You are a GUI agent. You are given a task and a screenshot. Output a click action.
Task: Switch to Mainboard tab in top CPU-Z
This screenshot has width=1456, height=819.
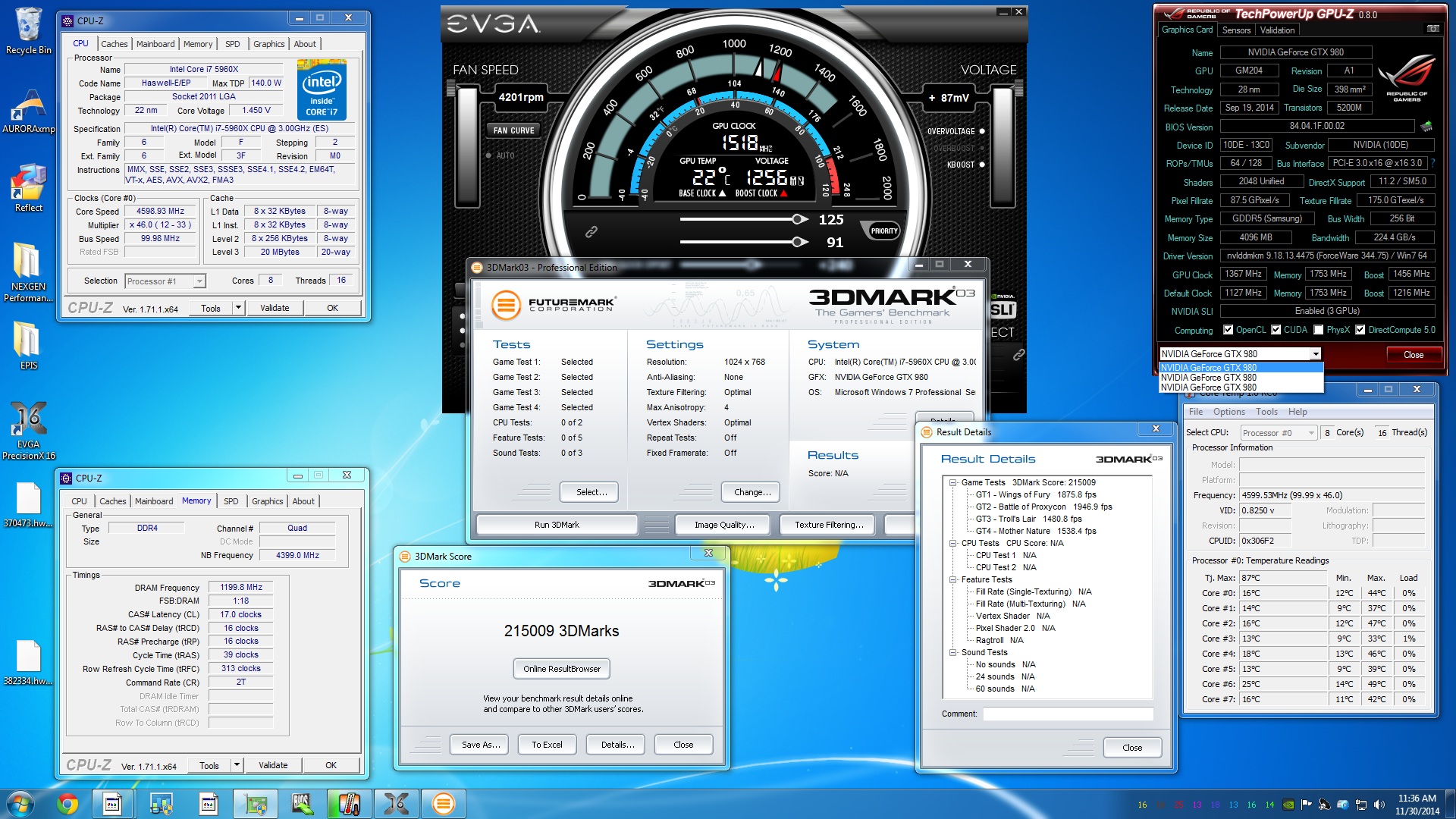pyautogui.click(x=155, y=44)
